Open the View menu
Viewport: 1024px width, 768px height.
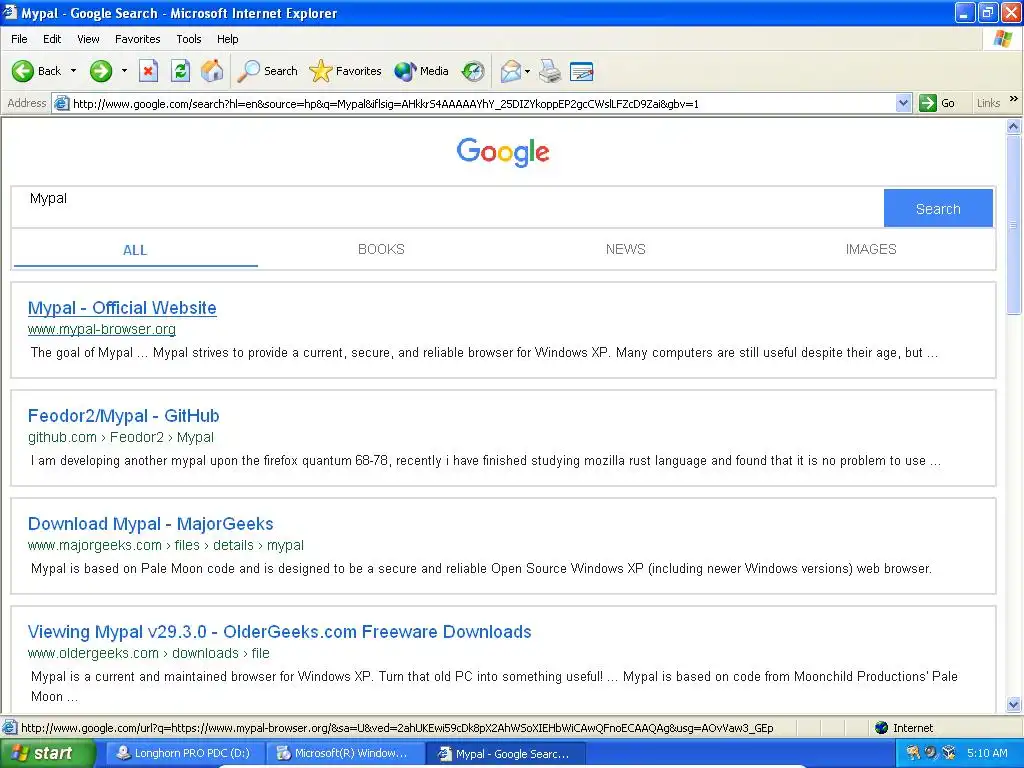point(88,39)
